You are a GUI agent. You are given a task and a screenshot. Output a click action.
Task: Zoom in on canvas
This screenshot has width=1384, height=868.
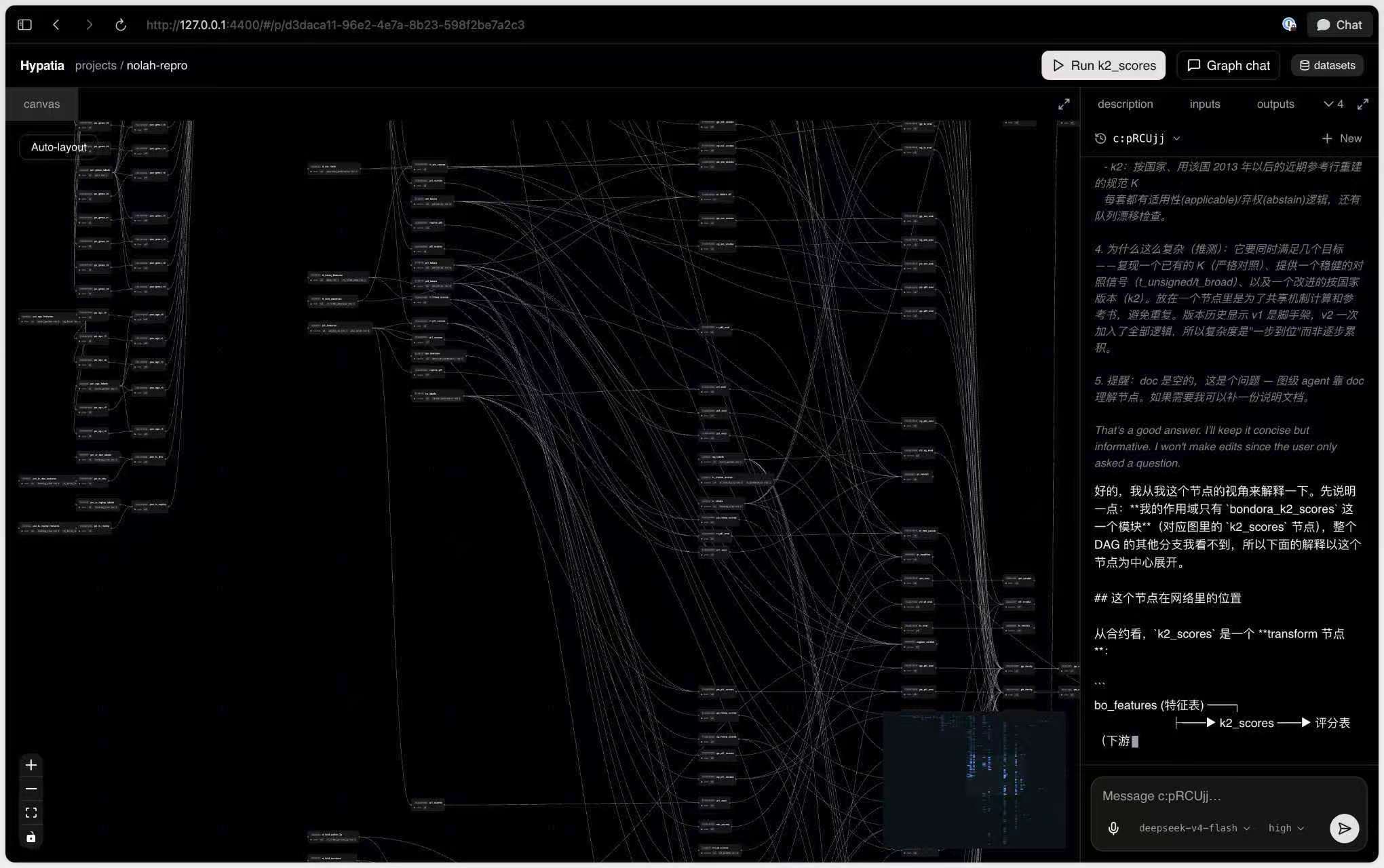(x=31, y=765)
